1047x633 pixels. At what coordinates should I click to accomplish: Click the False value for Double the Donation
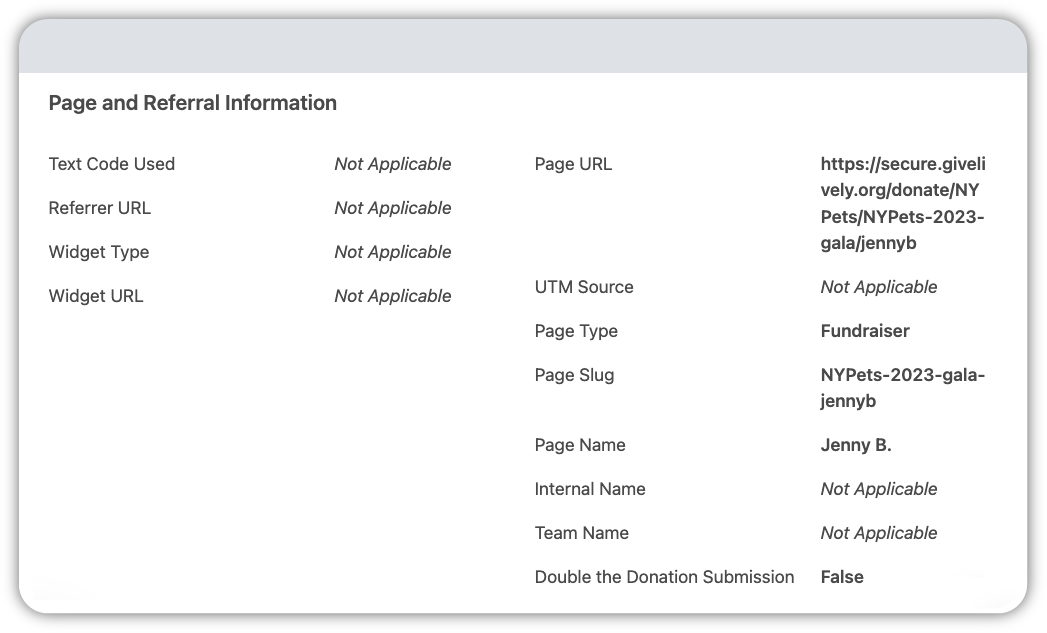click(x=842, y=578)
